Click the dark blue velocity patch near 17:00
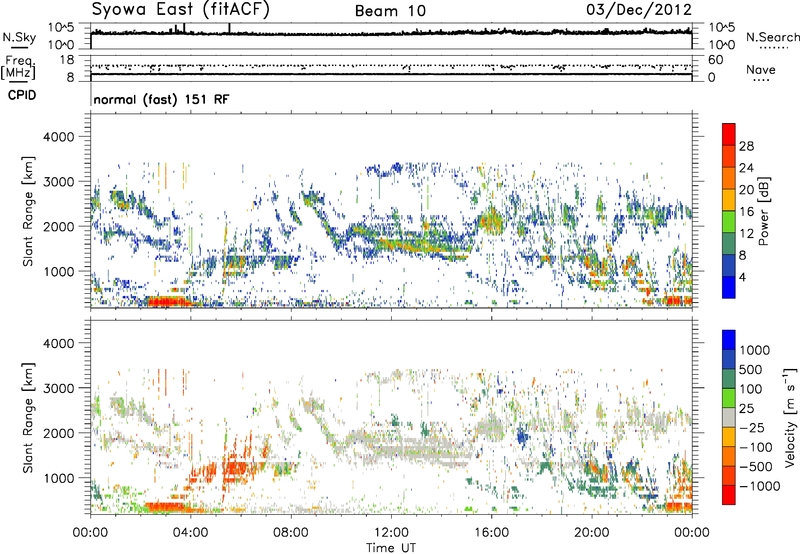 click(522, 436)
